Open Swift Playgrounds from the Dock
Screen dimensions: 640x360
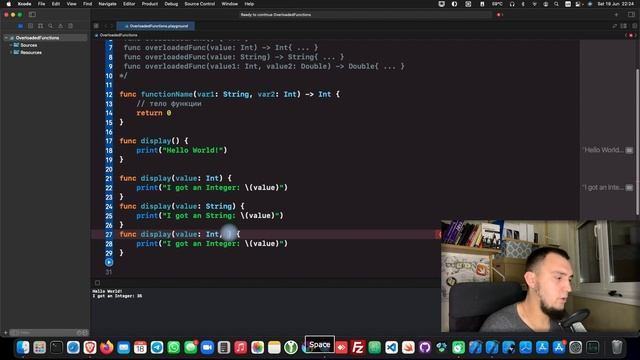point(408,347)
